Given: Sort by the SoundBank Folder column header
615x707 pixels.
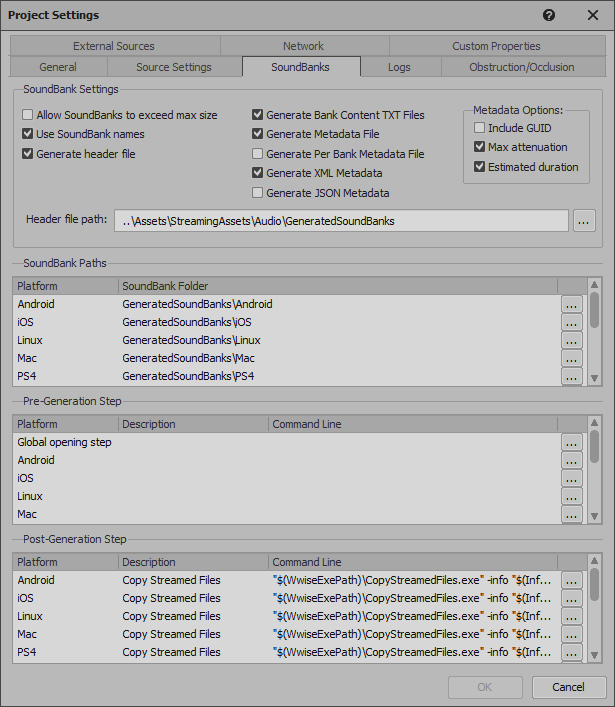Looking at the screenshot, I should point(337,286).
